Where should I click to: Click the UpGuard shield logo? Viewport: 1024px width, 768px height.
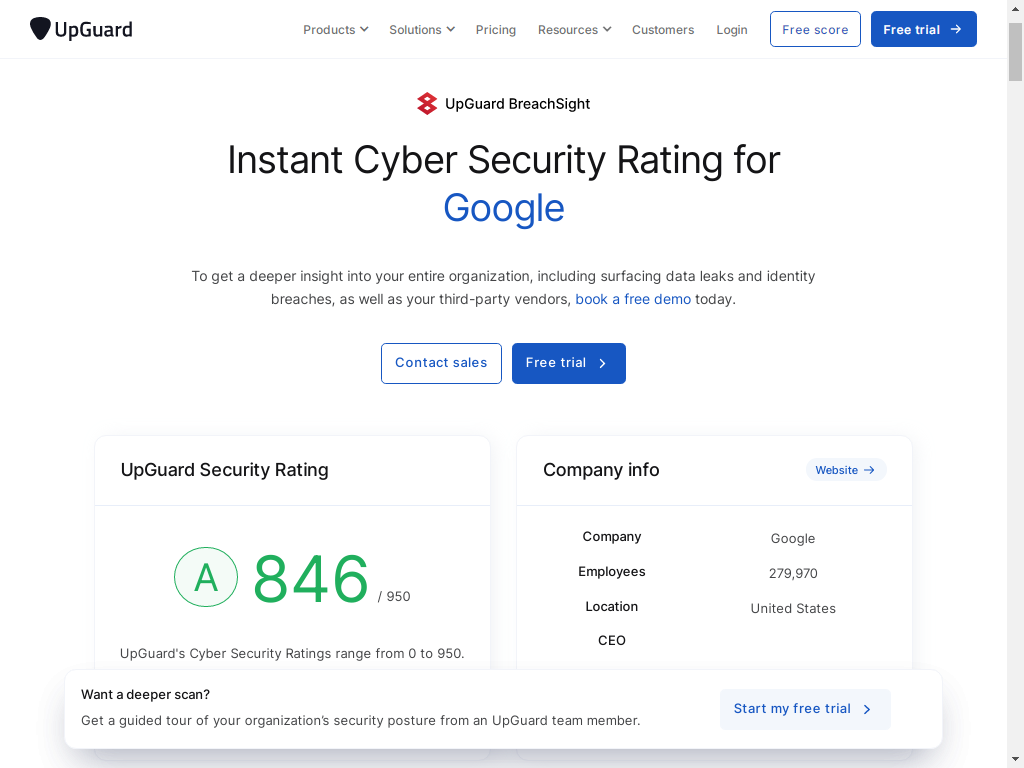pyautogui.click(x=40, y=29)
